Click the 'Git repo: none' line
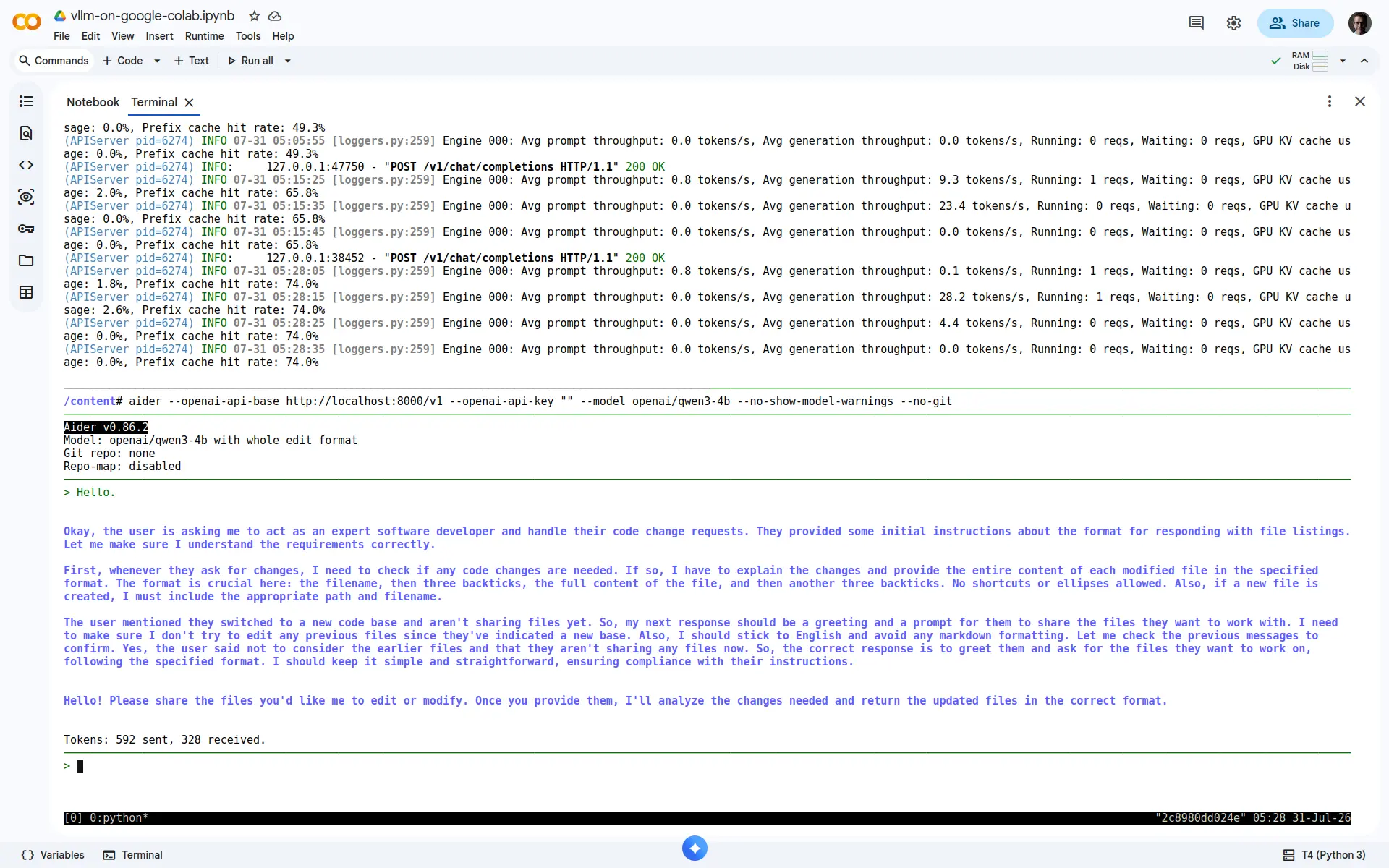Viewport: 1389px width, 868px height. [109, 454]
